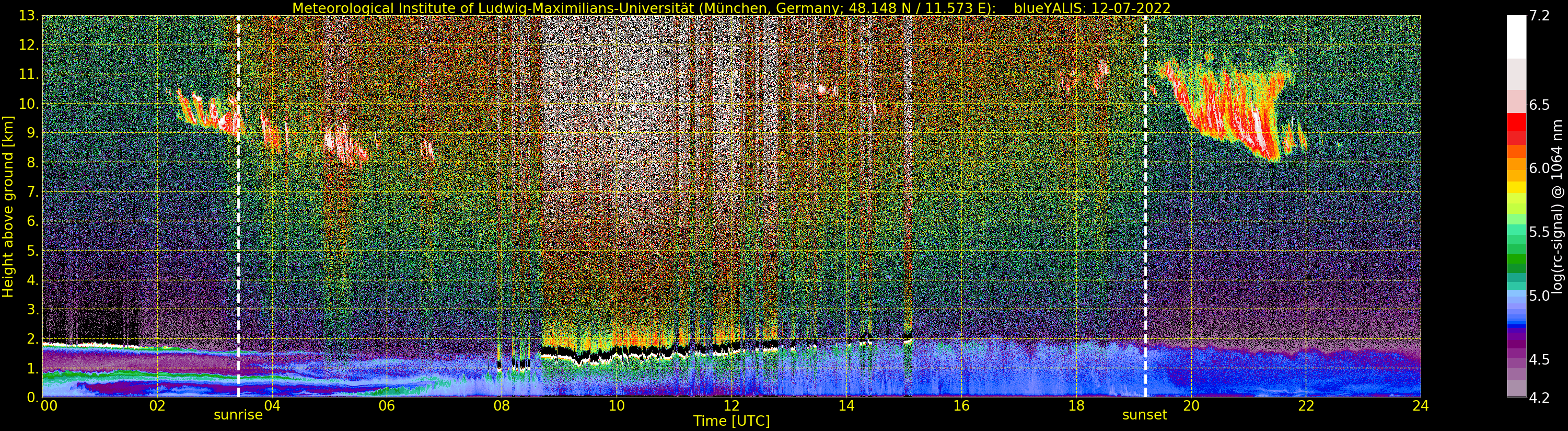Viewport: 1568px width, 431px height.
Task: Click the white dashed sunrise marker line
Action: click(238, 206)
